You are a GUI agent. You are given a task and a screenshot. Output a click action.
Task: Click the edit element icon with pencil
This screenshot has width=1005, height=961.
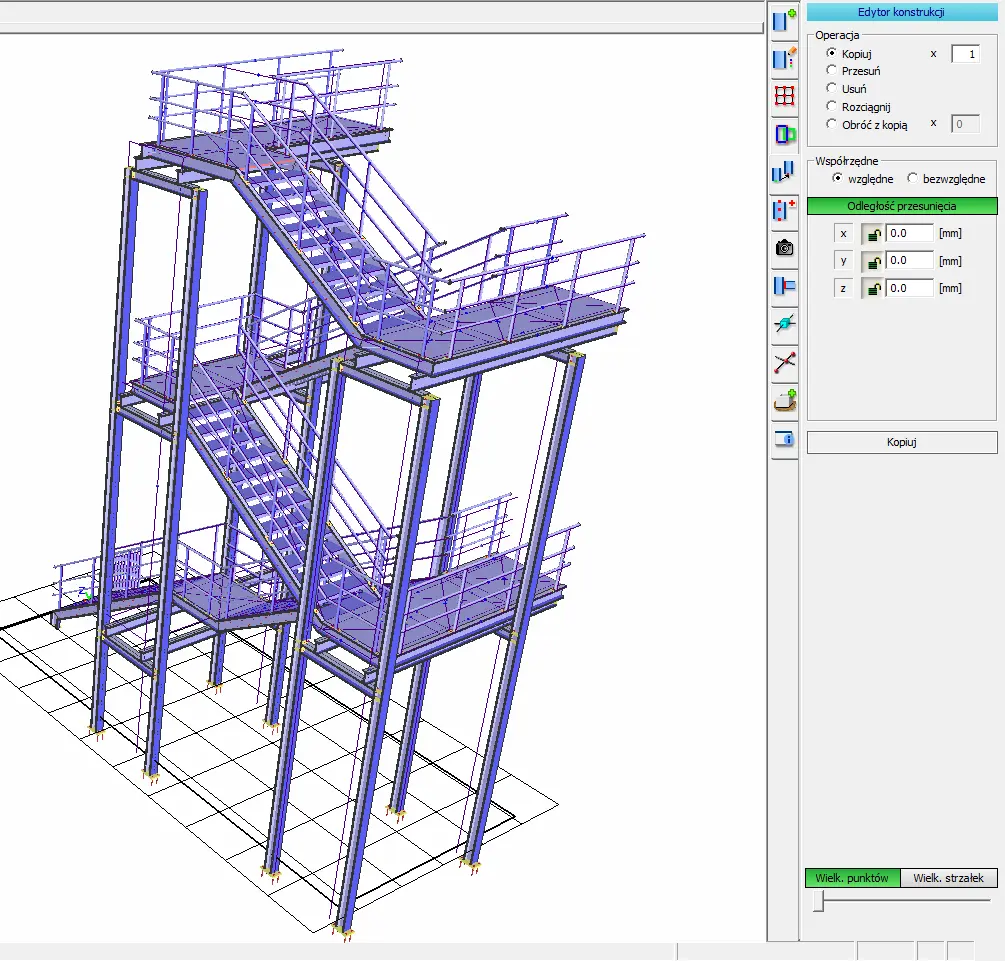[784, 58]
